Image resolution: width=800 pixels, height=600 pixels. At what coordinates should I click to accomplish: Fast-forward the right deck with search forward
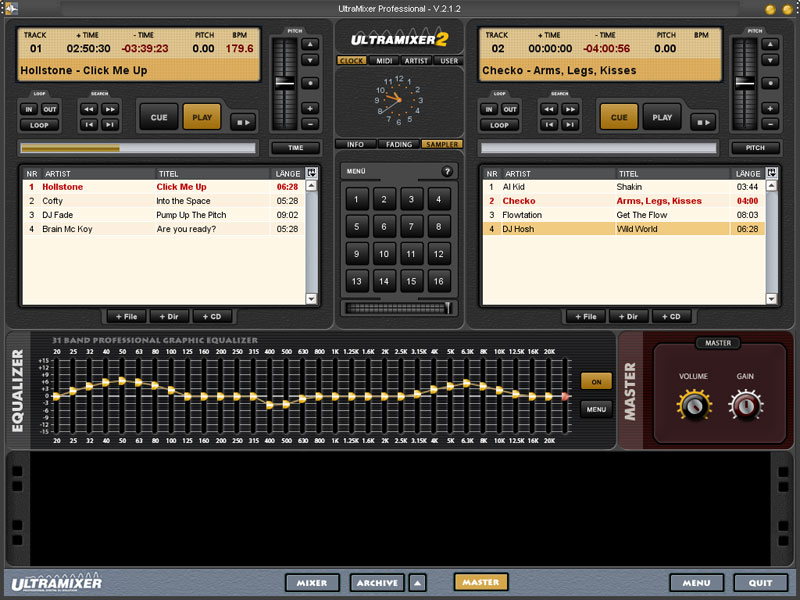570,109
